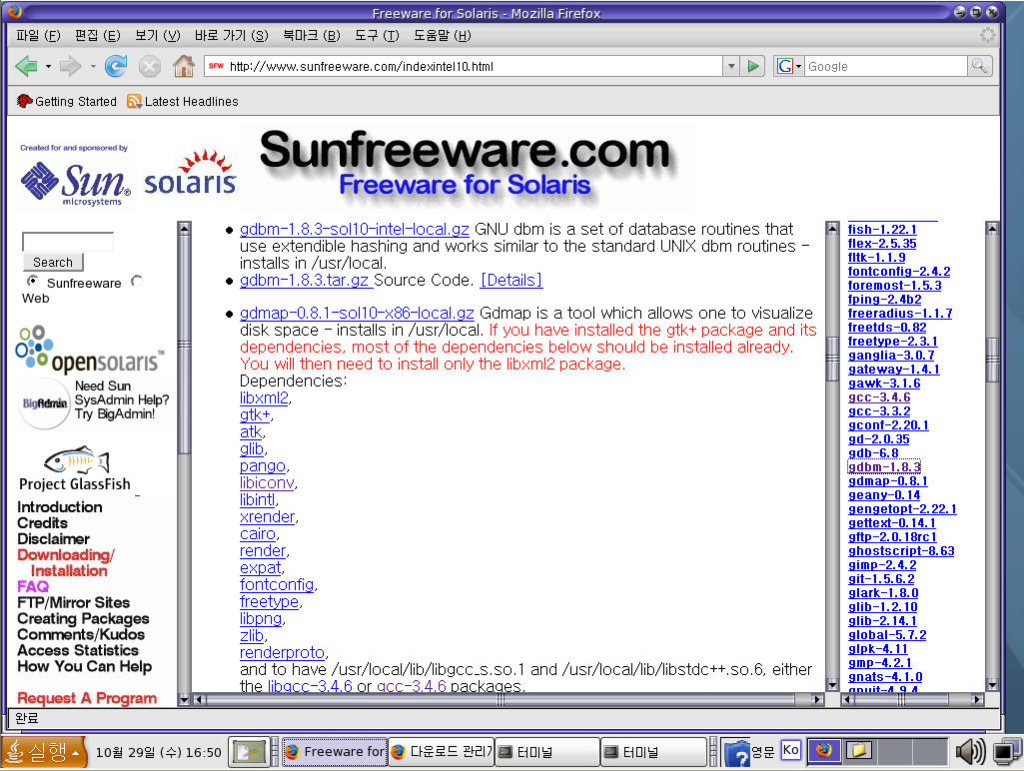This screenshot has height=771, width=1024.
Task: Click the Solaris logo
Action: [x=190, y=174]
